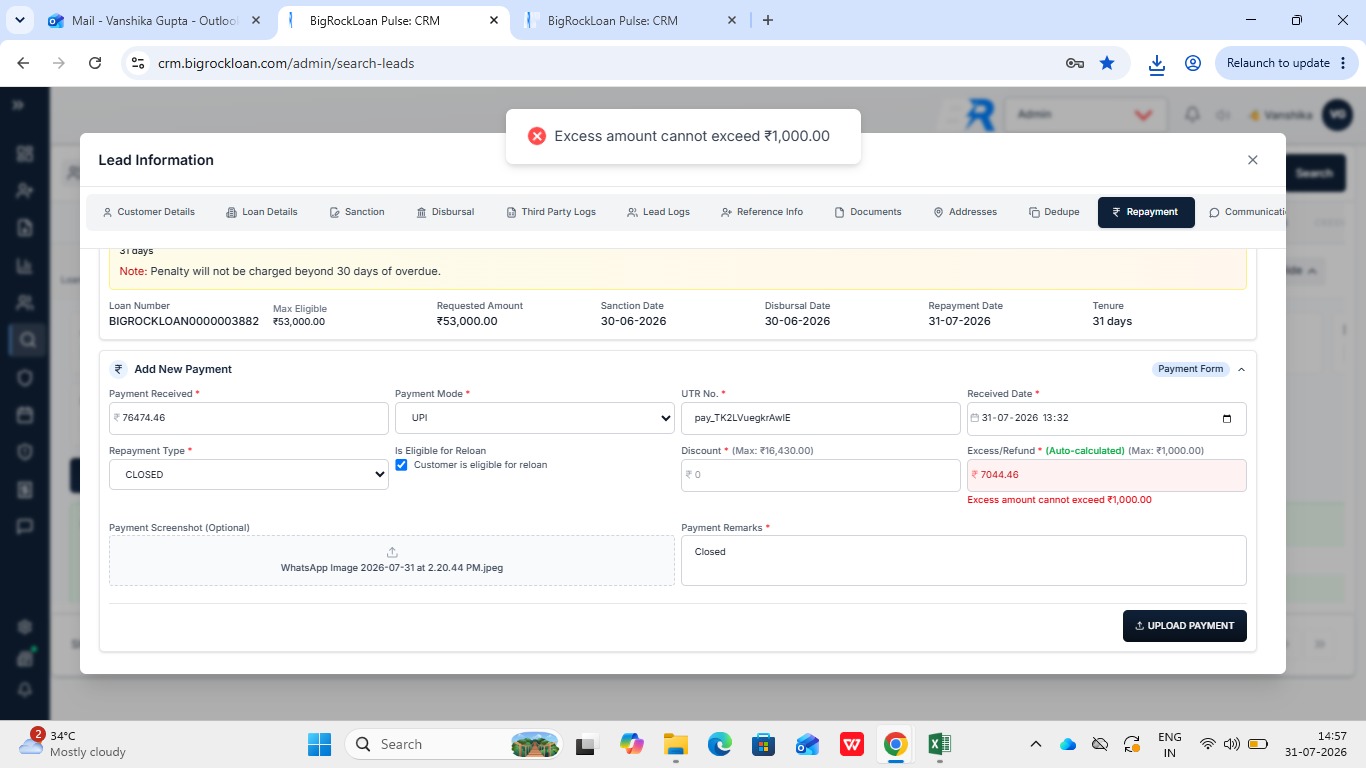
Task: Open the calendar icon in sidebar
Action: (25, 415)
